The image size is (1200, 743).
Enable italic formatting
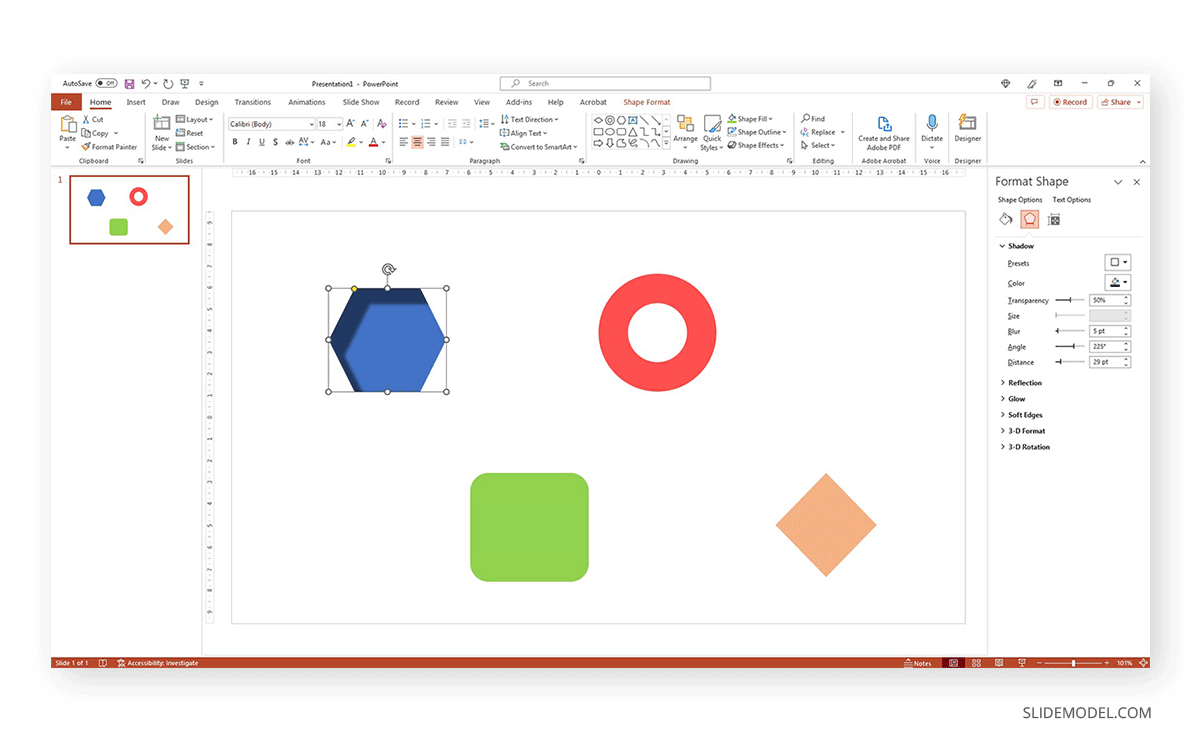[248, 141]
